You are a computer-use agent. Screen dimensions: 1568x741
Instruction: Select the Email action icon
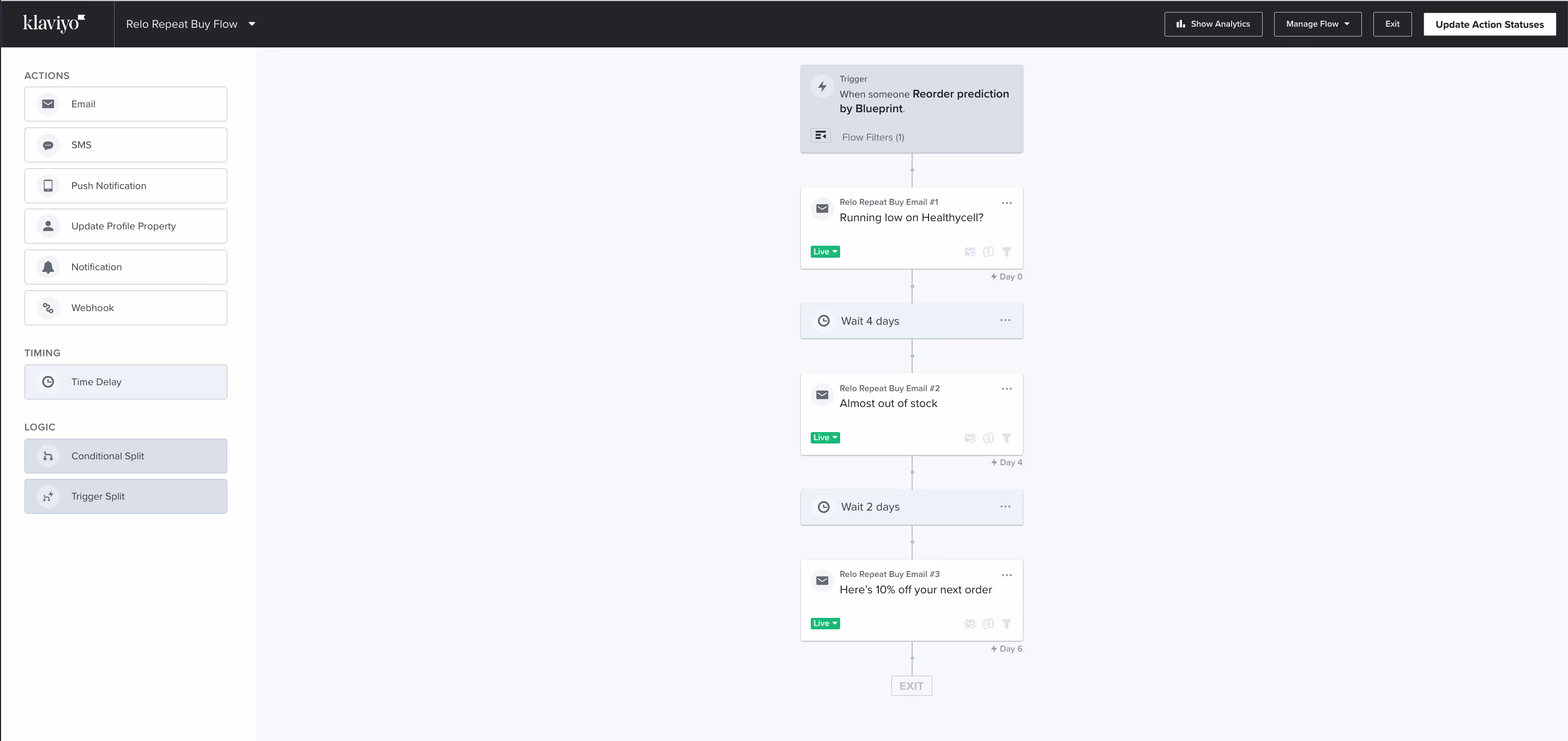click(x=48, y=104)
